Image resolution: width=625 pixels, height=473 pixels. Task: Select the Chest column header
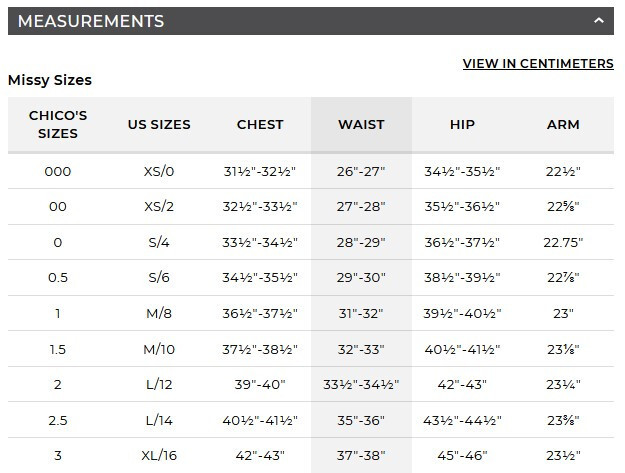260,125
